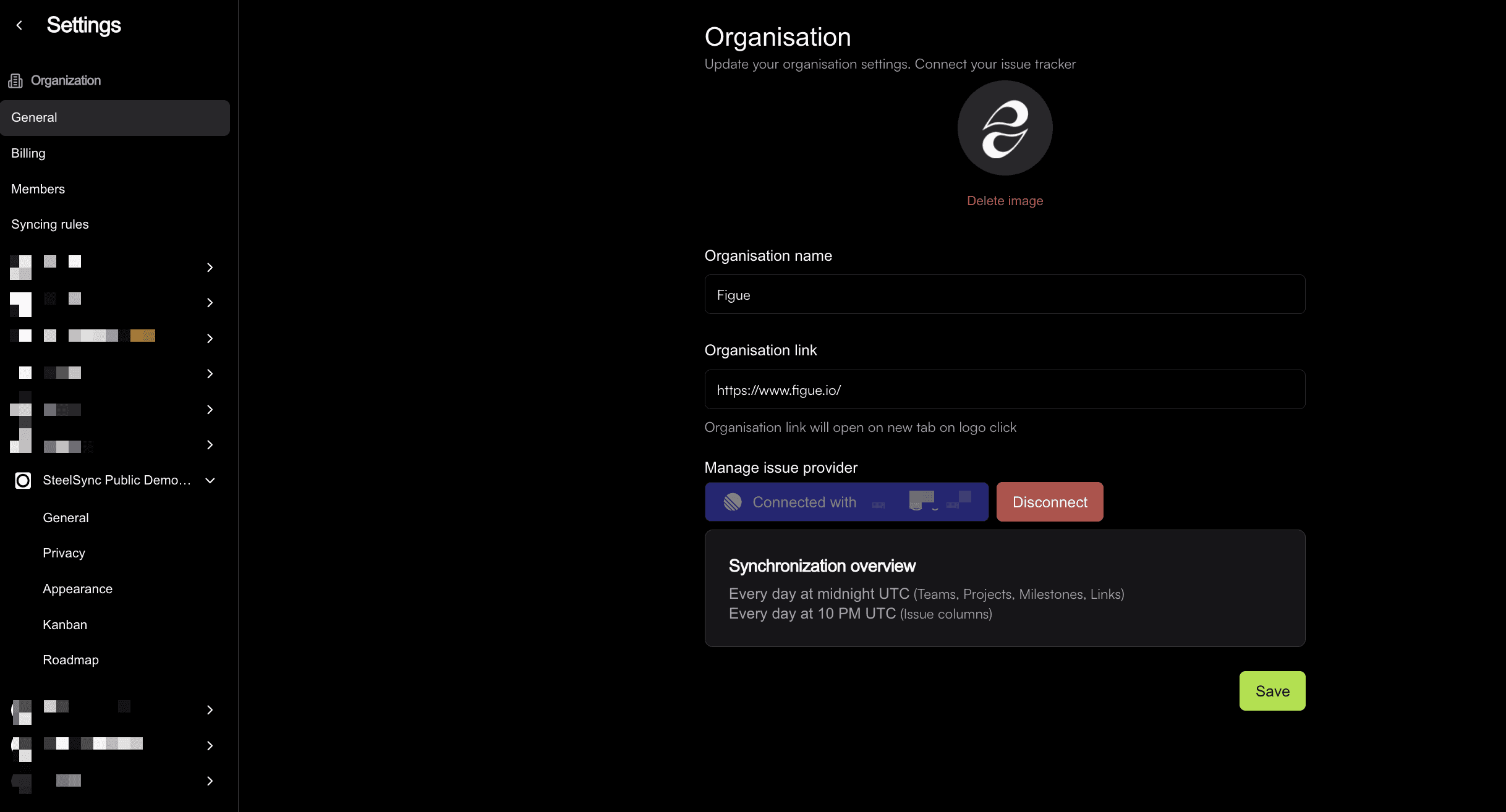This screenshot has height=812, width=1506.
Task: Switch to Appearance settings under SteelSync
Action: click(77, 588)
